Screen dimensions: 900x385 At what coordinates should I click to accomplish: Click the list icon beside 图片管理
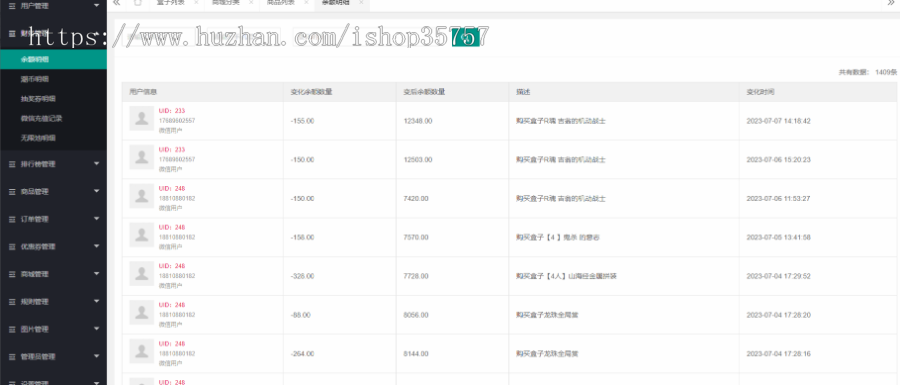(12, 329)
